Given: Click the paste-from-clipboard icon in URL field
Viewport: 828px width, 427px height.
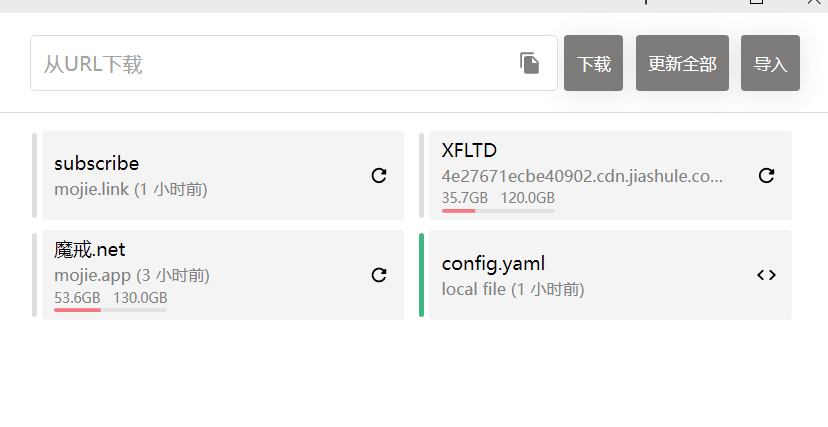Looking at the screenshot, I should (x=530, y=63).
